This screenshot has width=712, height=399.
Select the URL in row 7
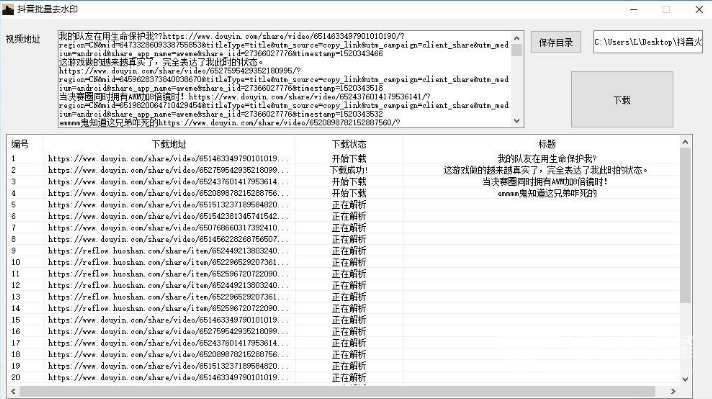click(168, 228)
